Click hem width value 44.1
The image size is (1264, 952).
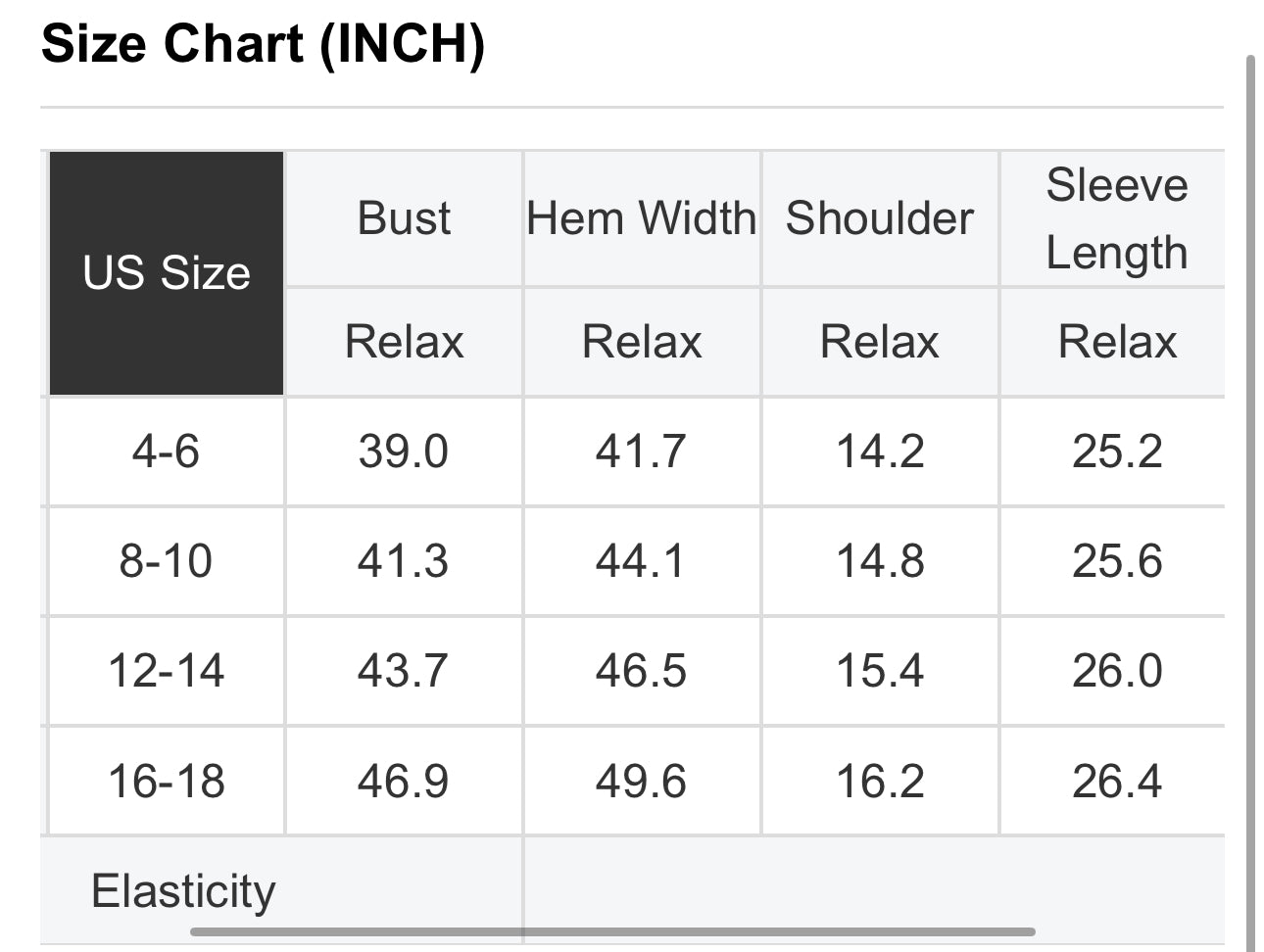642,561
